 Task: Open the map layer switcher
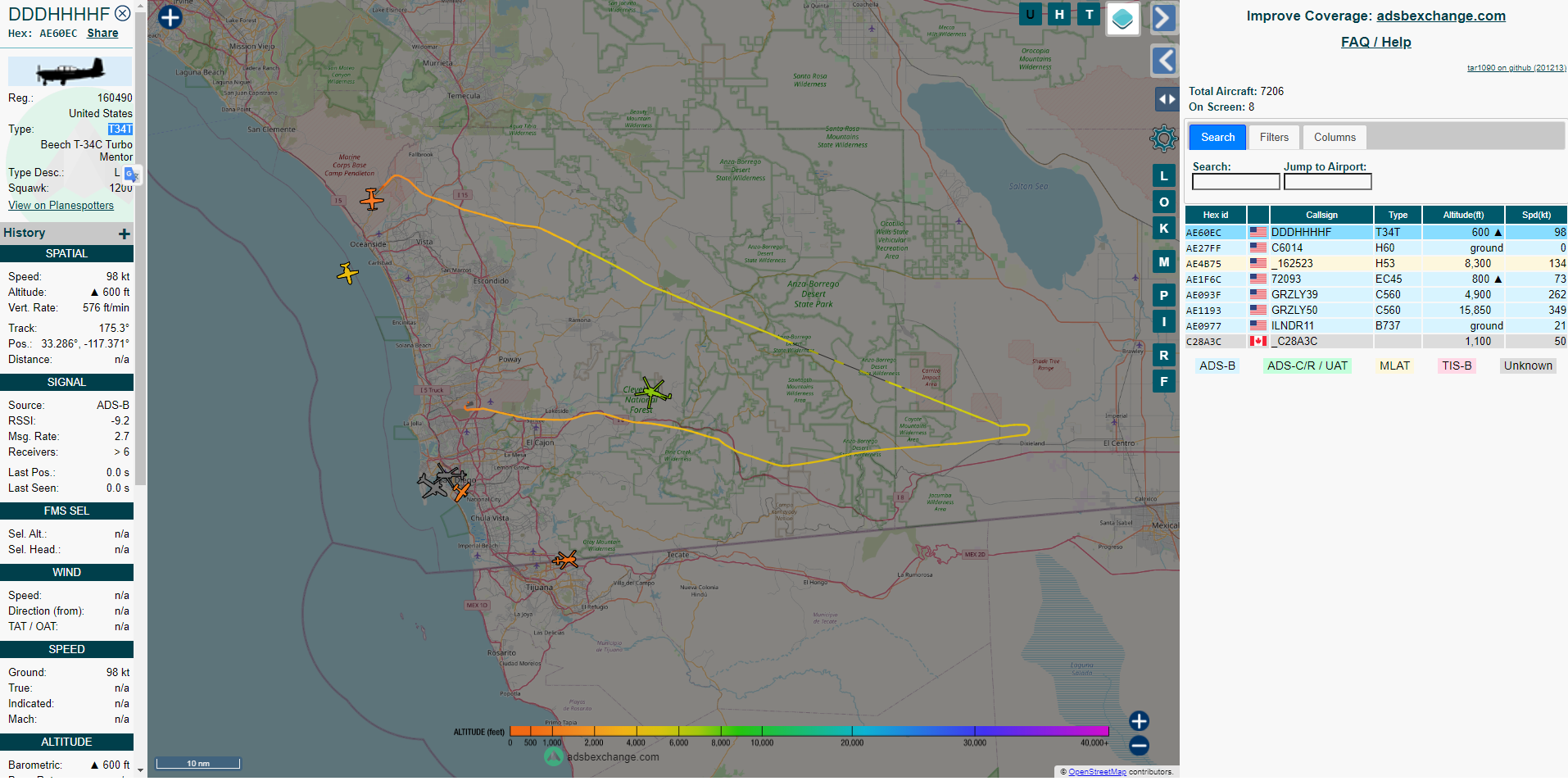[1122, 18]
